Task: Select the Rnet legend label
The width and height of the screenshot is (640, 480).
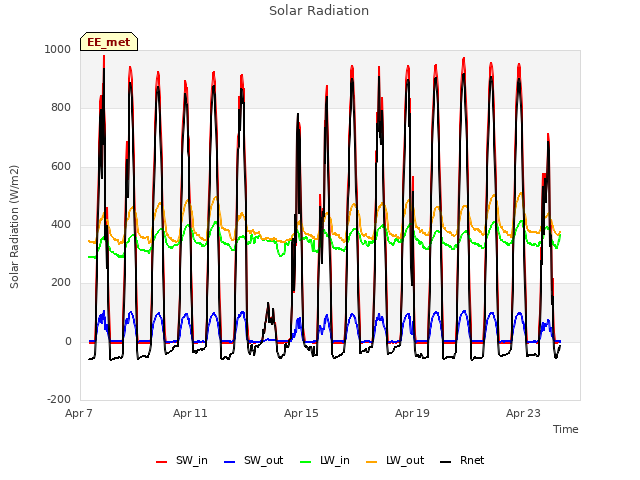Action: point(472,461)
